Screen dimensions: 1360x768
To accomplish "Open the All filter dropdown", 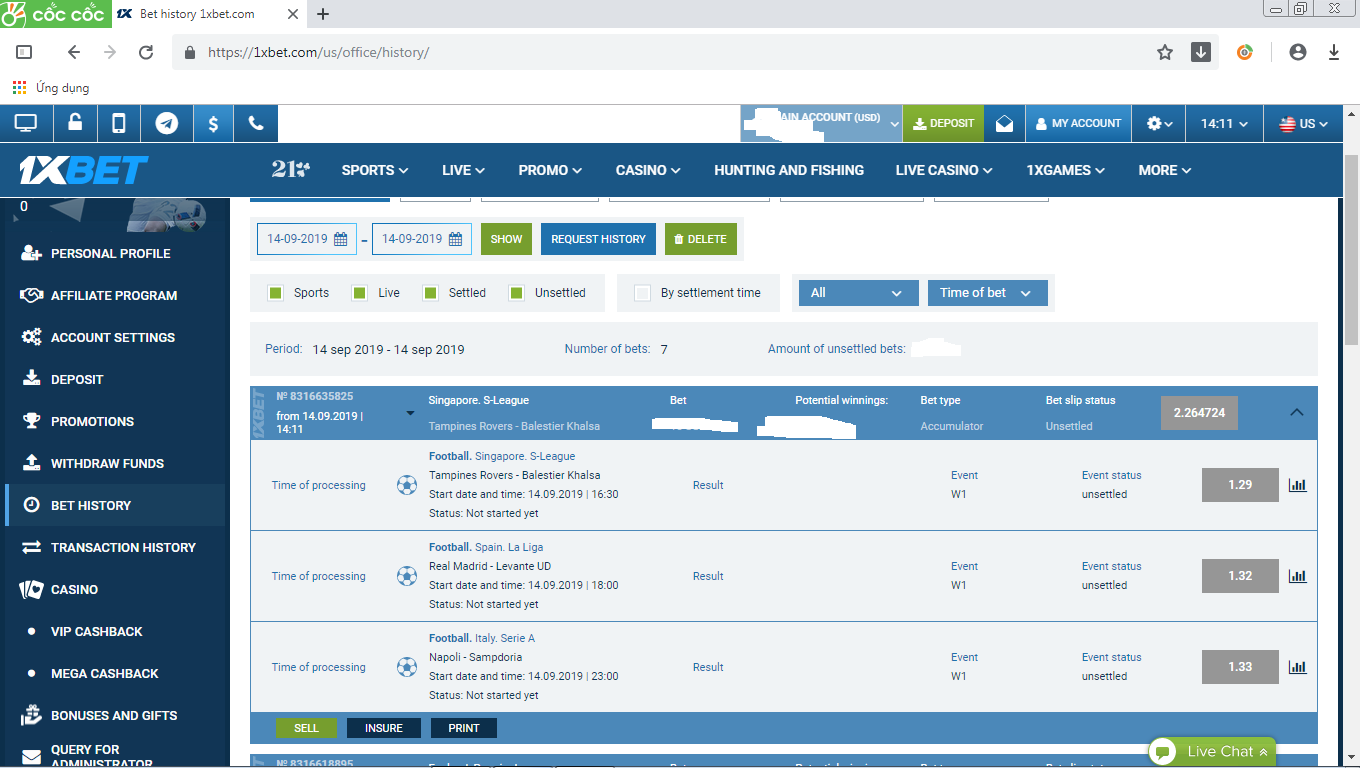I will (x=858, y=293).
